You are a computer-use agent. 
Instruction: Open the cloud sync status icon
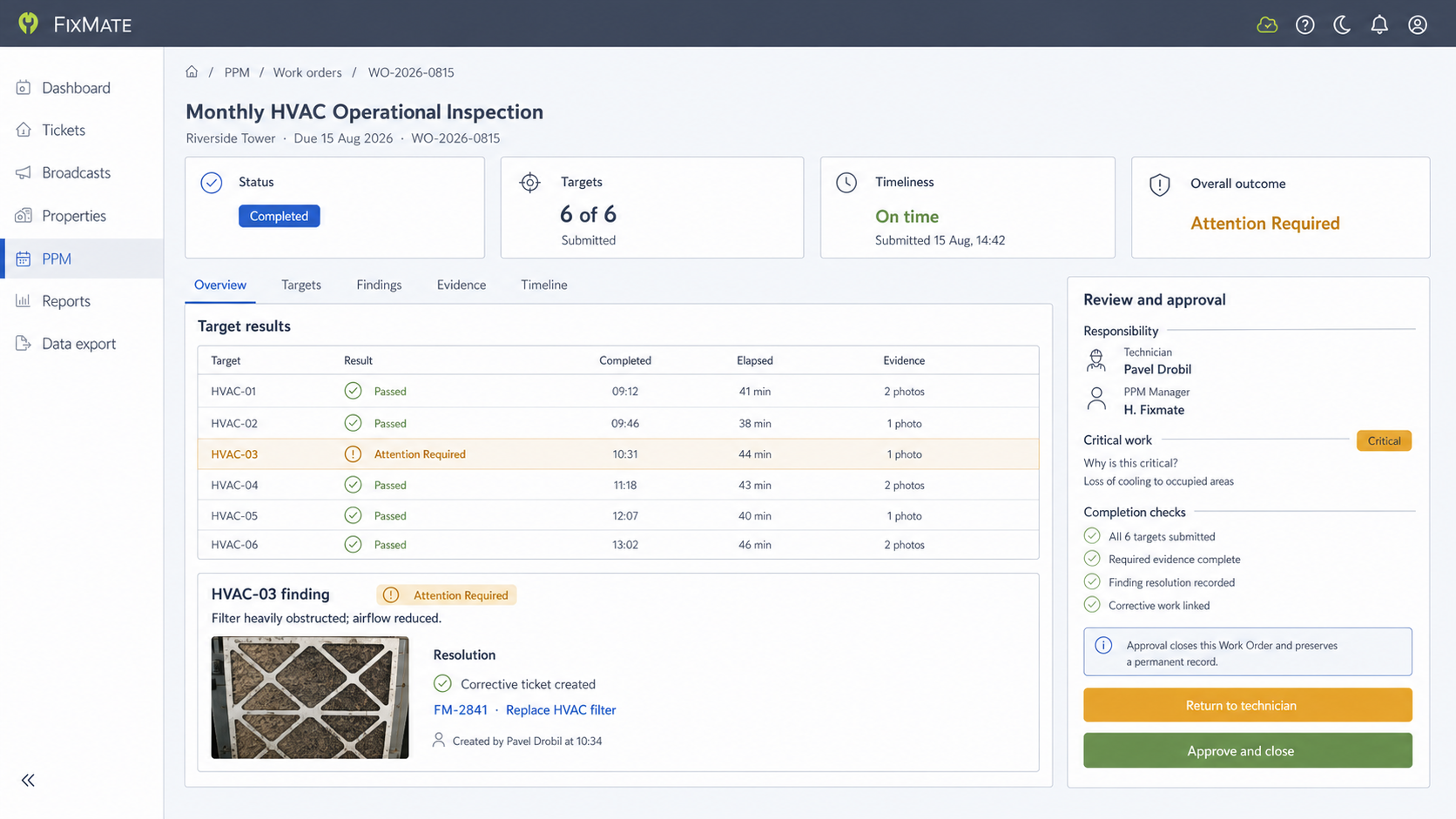[x=1267, y=24]
